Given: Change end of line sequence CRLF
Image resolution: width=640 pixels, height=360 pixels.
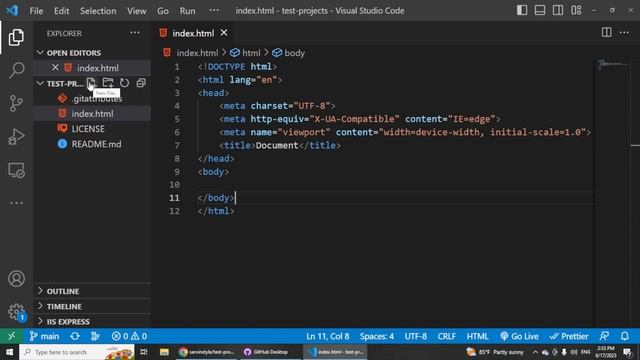Looking at the screenshot, I should pos(446,336).
